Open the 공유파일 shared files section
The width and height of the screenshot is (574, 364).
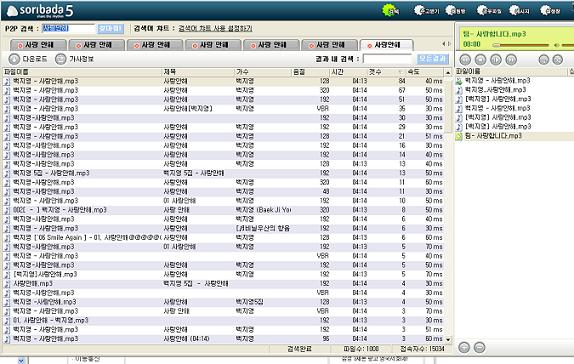(489, 10)
